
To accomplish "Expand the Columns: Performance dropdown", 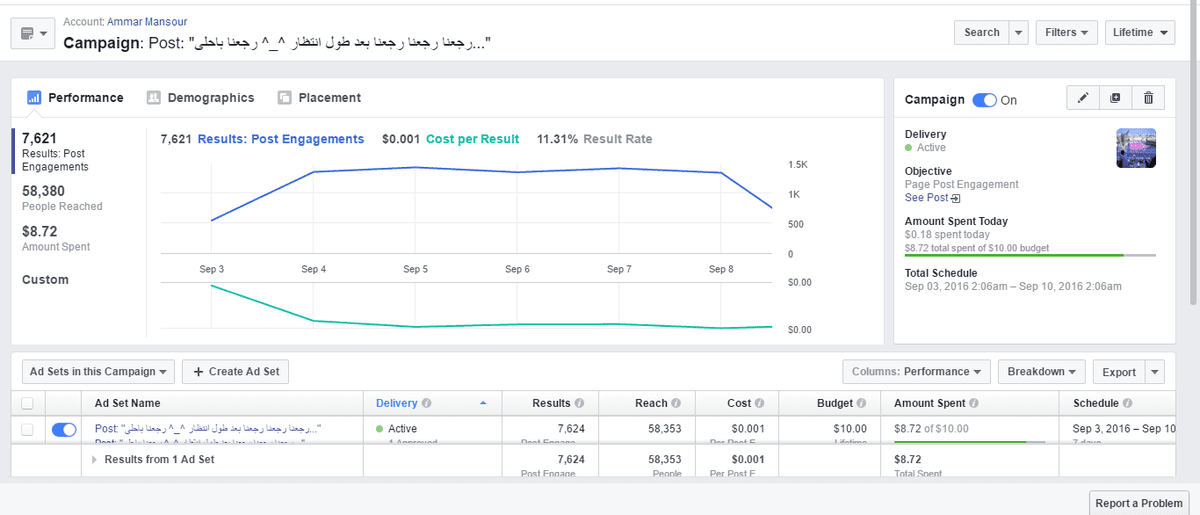I will pyautogui.click(x=916, y=372).
